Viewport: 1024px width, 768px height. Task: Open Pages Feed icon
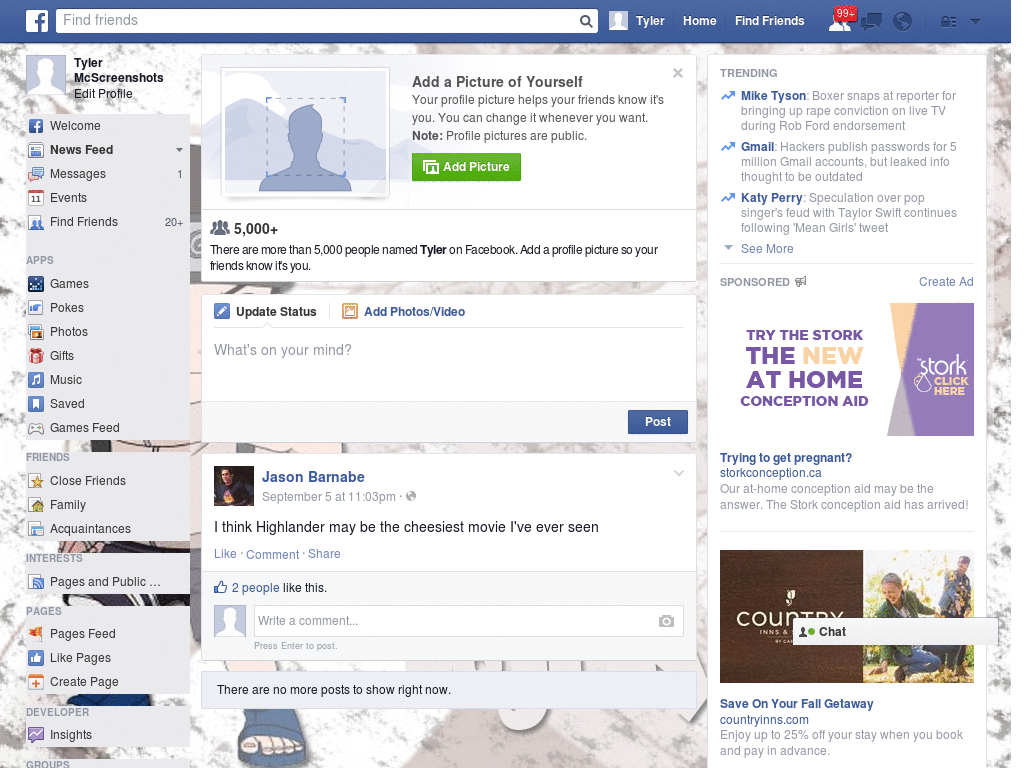36,633
